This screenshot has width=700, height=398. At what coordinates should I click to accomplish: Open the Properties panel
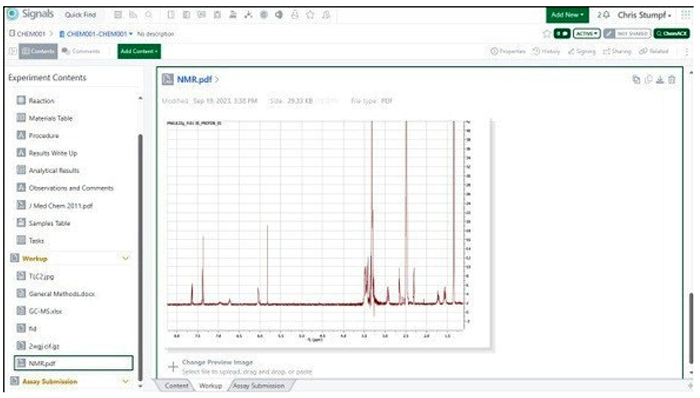tap(508, 51)
